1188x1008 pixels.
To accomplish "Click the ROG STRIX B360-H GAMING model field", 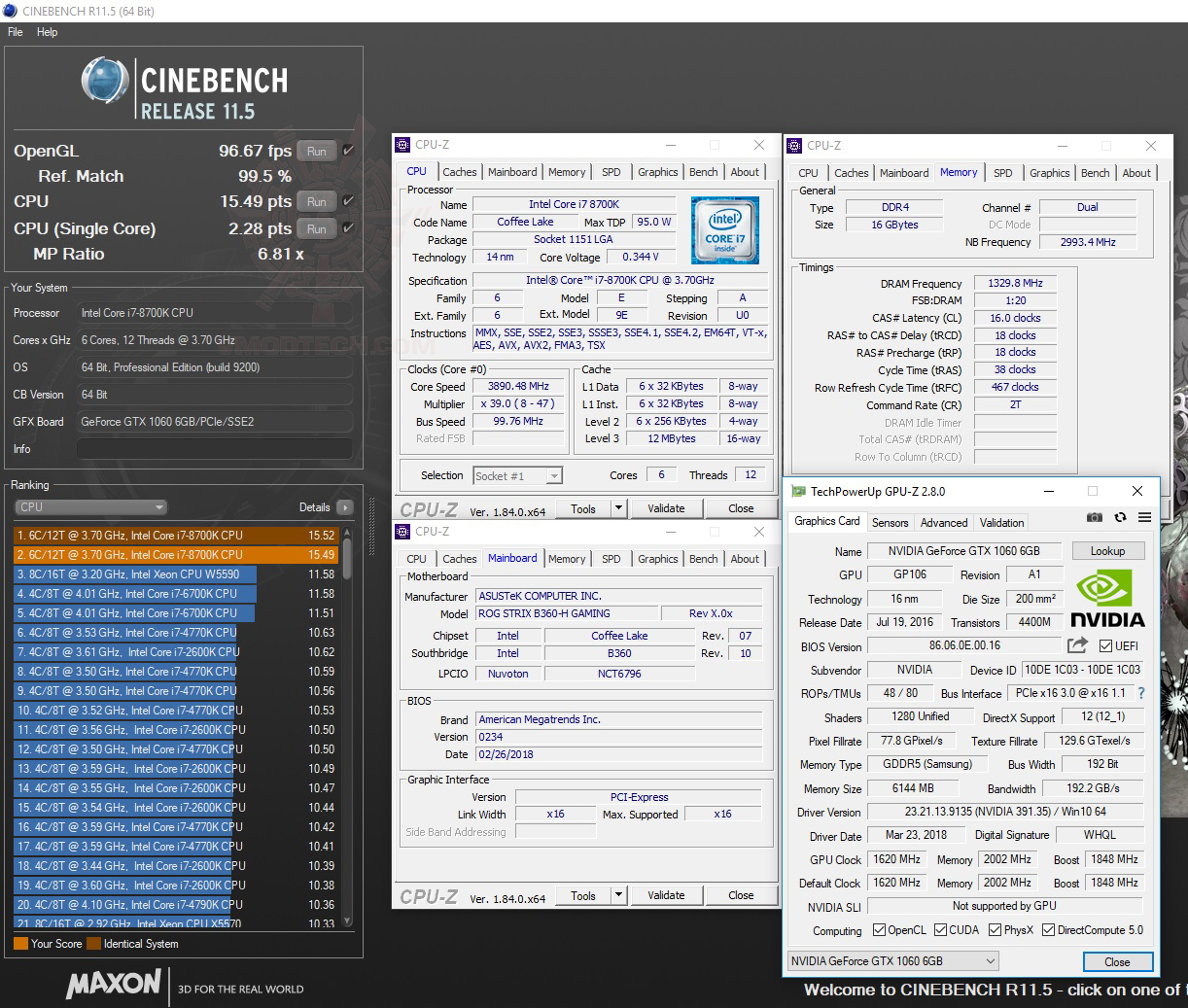I will coord(565,613).
